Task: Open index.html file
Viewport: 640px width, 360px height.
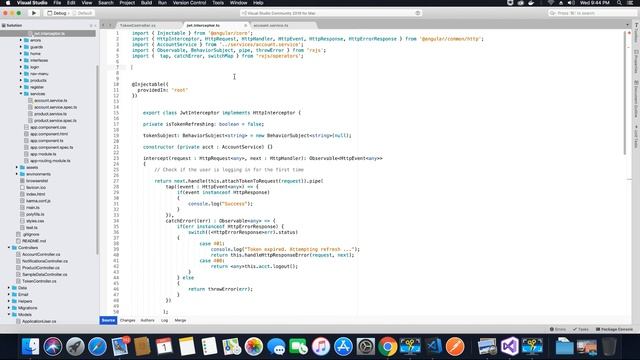Action: click(x=36, y=194)
